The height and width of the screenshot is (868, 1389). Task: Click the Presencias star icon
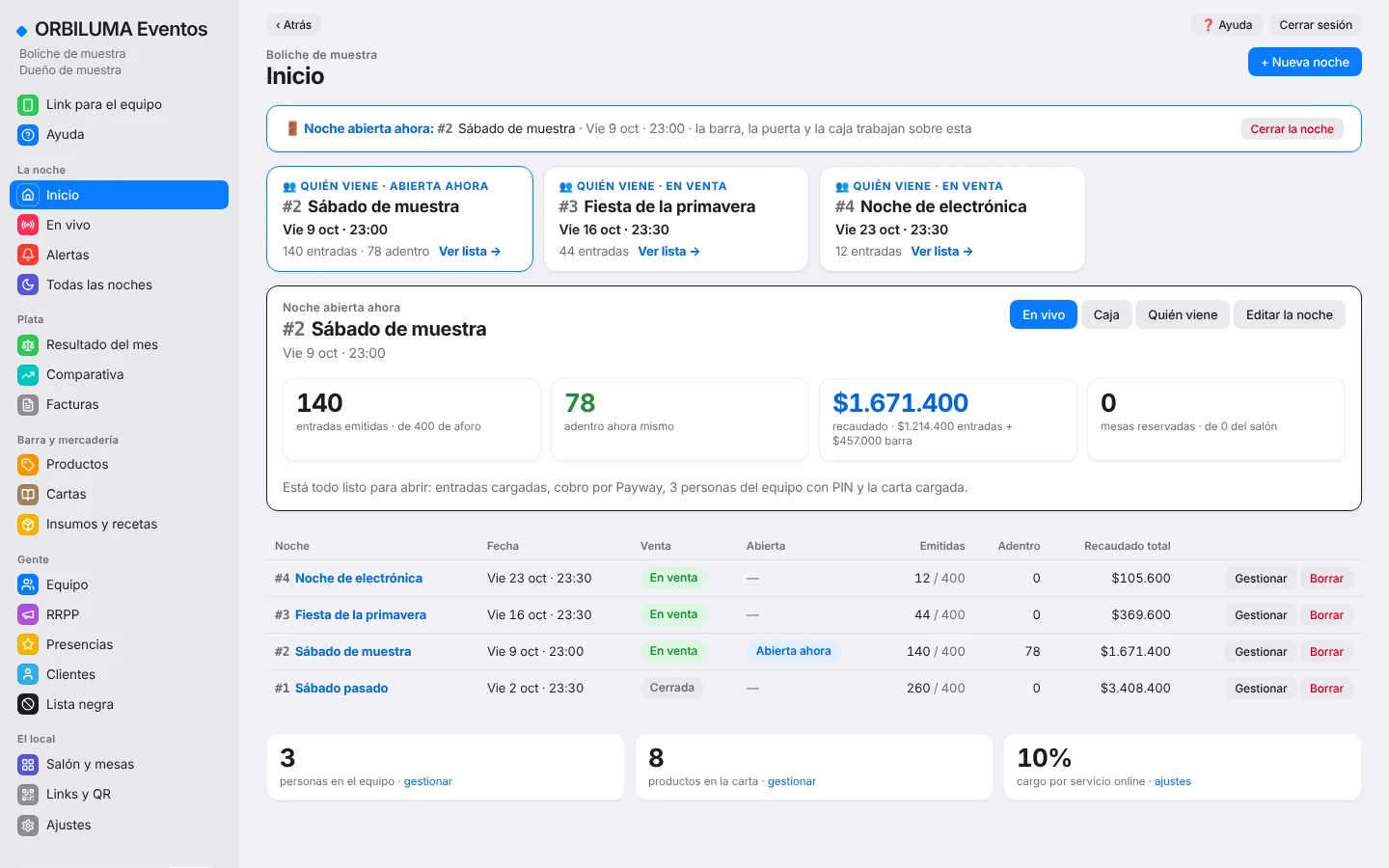point(28,644)
